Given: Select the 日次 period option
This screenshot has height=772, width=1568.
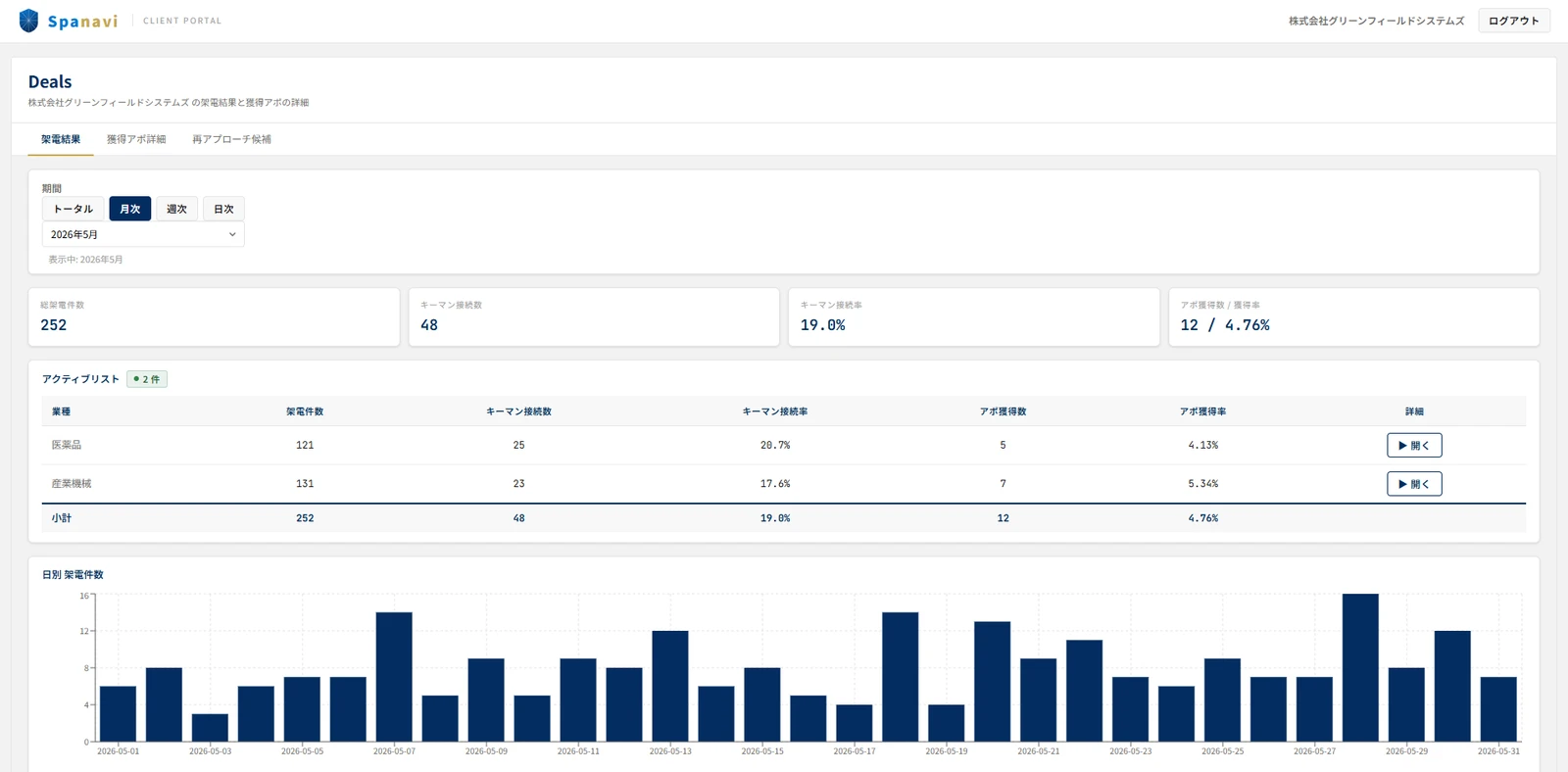Looking at the screenshot, I should [x=223, y=209].
